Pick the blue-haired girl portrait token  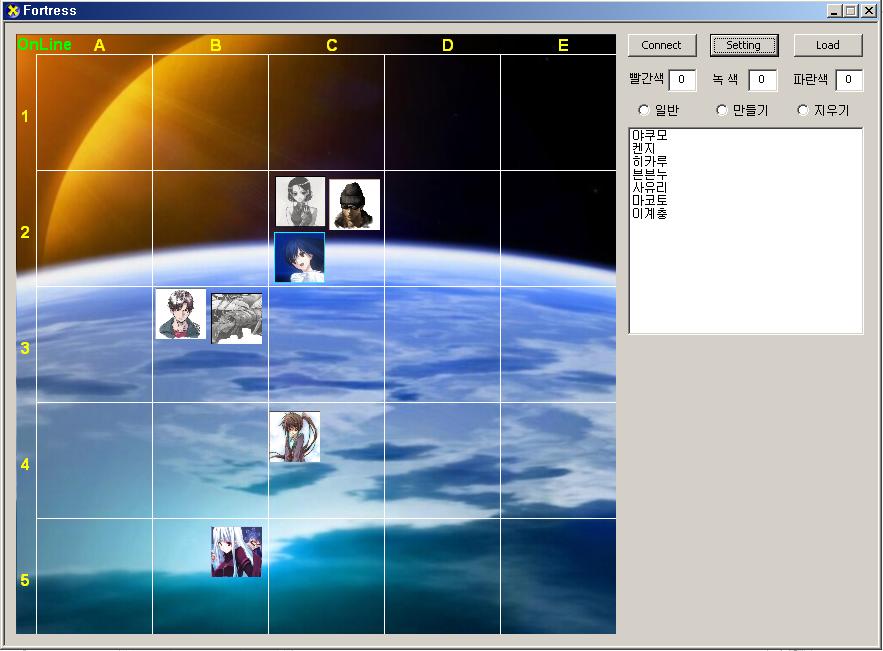(300, 257)
